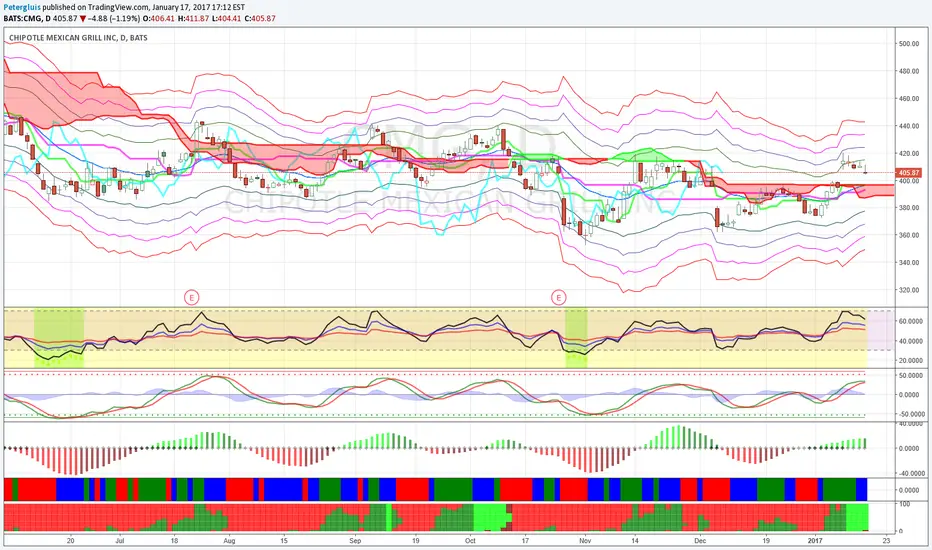
Task: Click the 50.0000 indicator axis label
Action: click(x=910, y=376)
